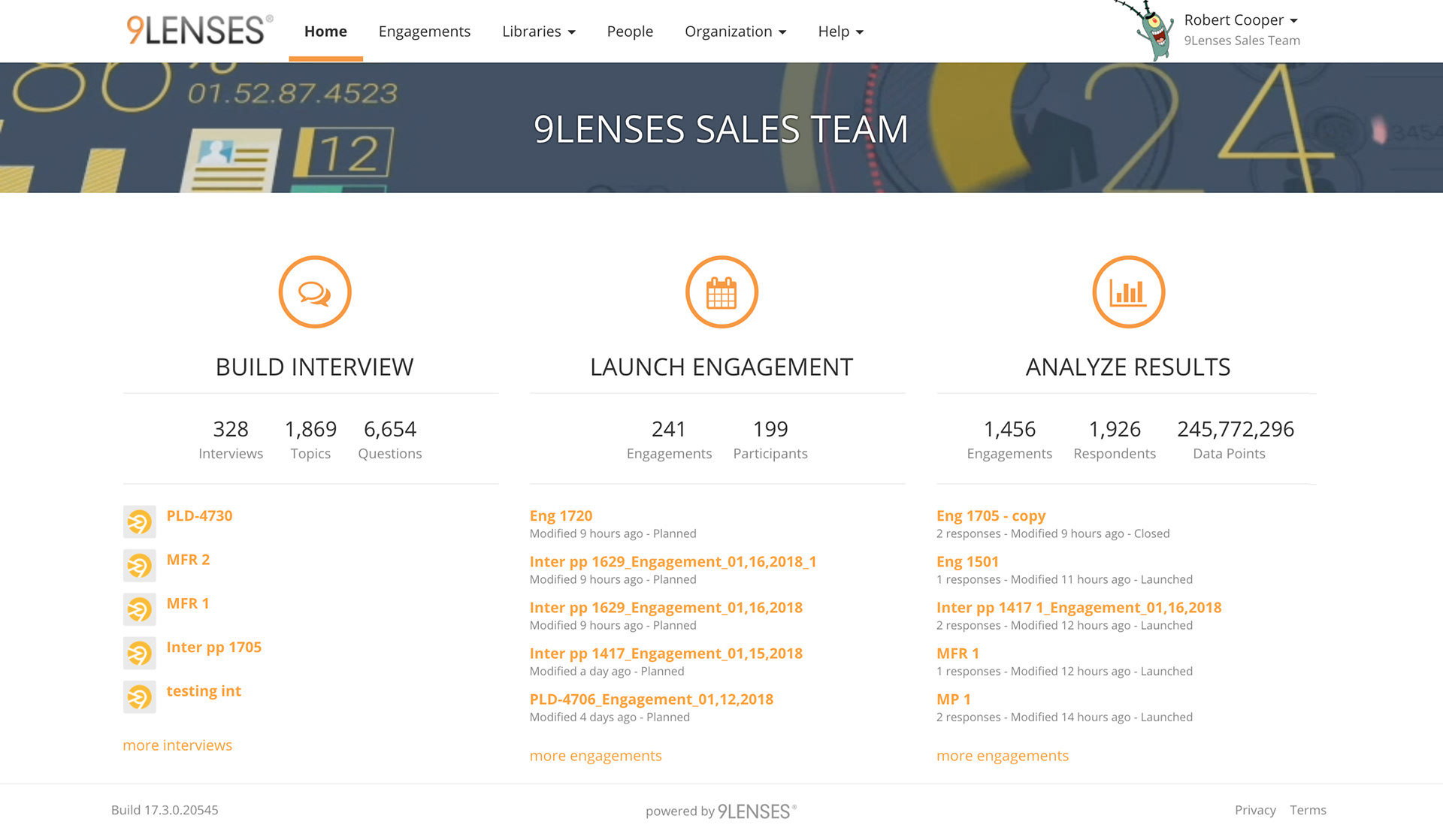Screen dimensions: 1443x840
Task: Open the Eng 1720 engagement
Action: click(x=561, y=515)
